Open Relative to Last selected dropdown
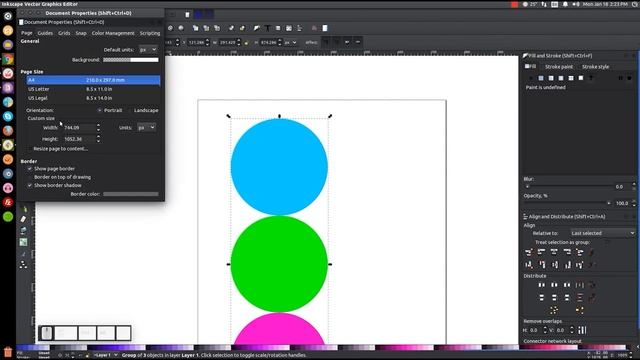The width and height of the screenshot is (640, 360). (603, 233)
